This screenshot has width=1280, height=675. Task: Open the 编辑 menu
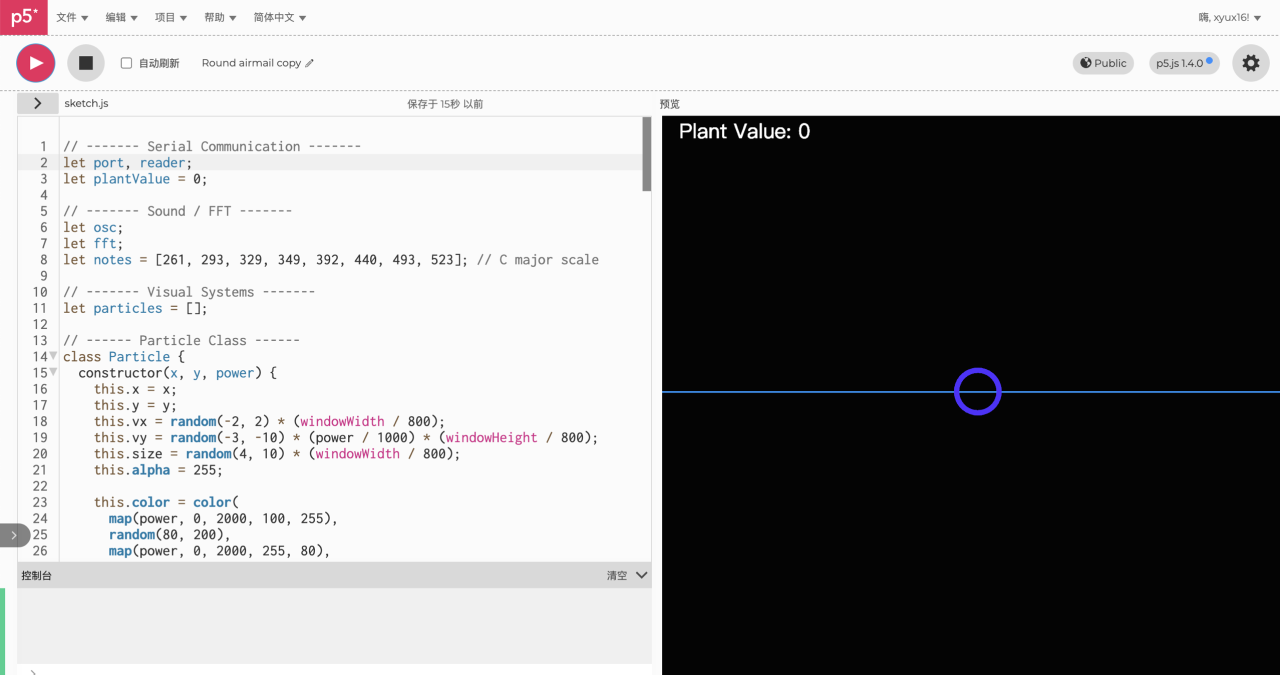[121, 17]
